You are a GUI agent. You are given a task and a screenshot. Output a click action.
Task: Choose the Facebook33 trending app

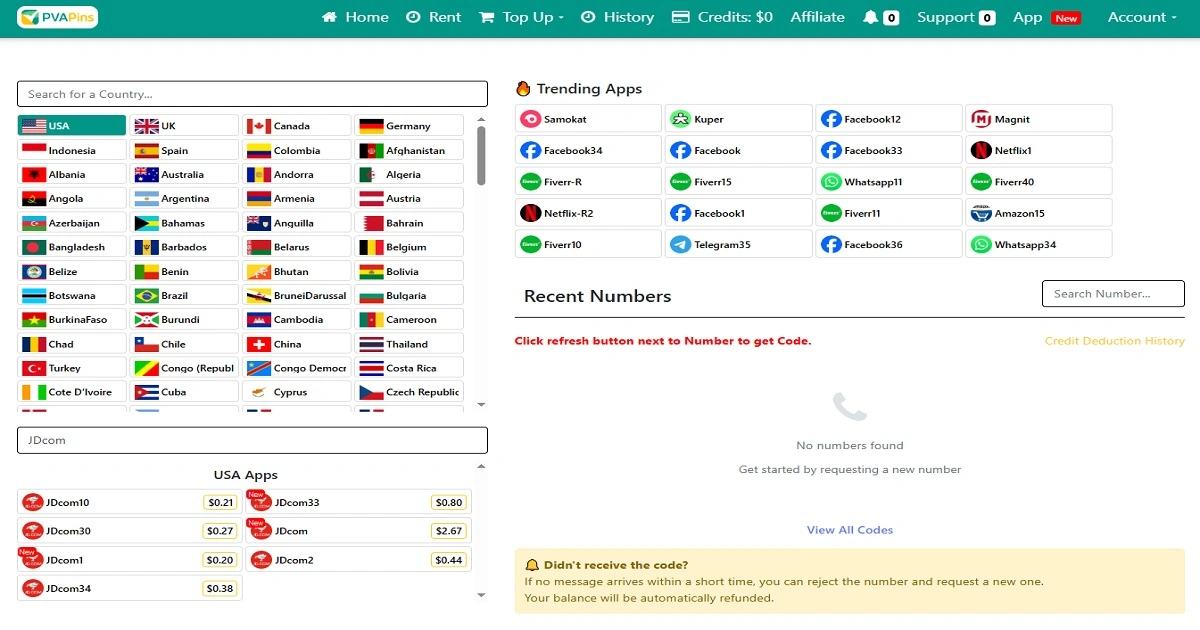click(x=888, y=150)
